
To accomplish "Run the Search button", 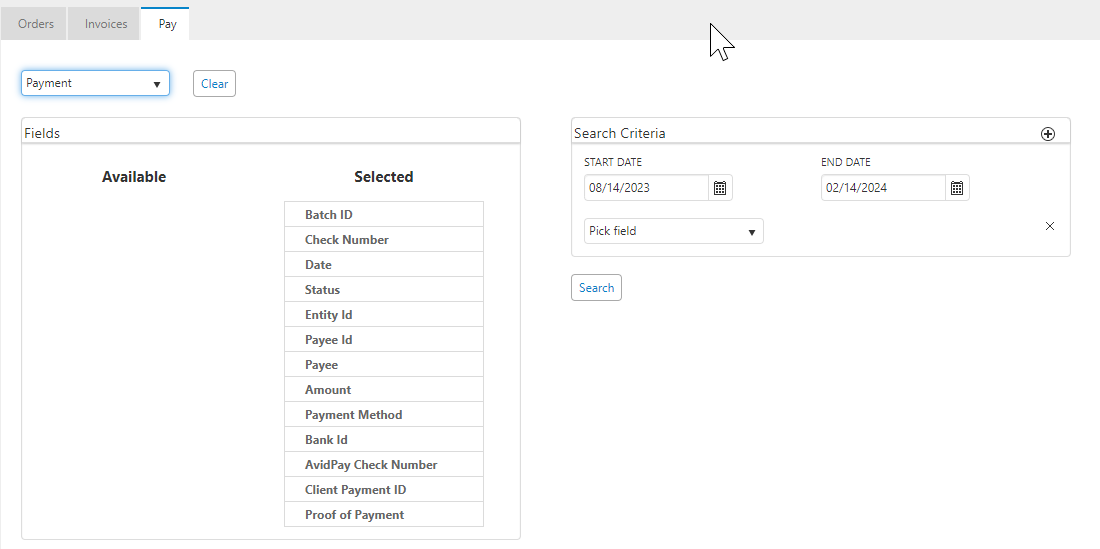I will click(x=596, y=288).
